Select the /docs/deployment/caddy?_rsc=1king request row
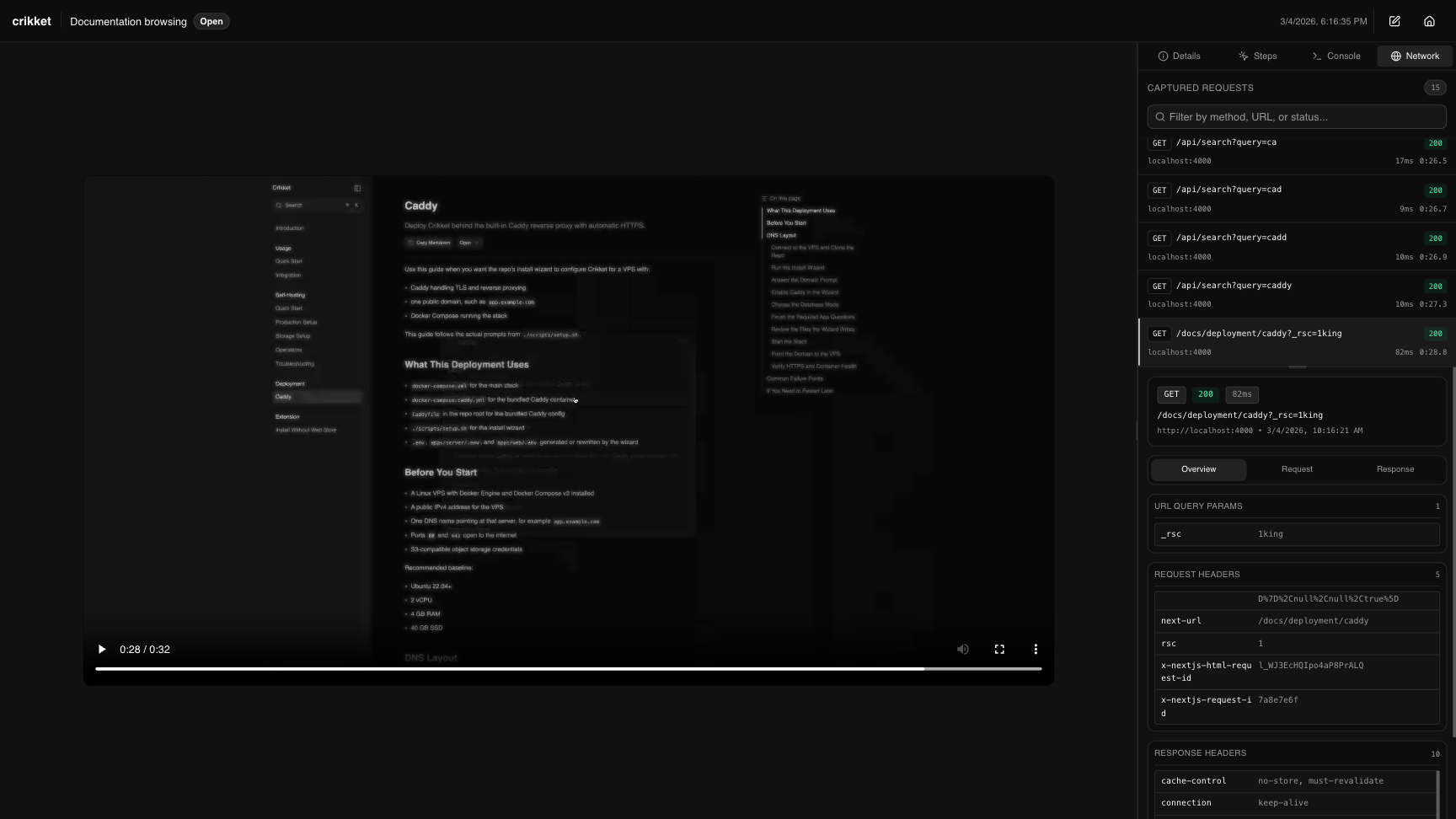1456x819 pixels. [x=1297, y=342]
